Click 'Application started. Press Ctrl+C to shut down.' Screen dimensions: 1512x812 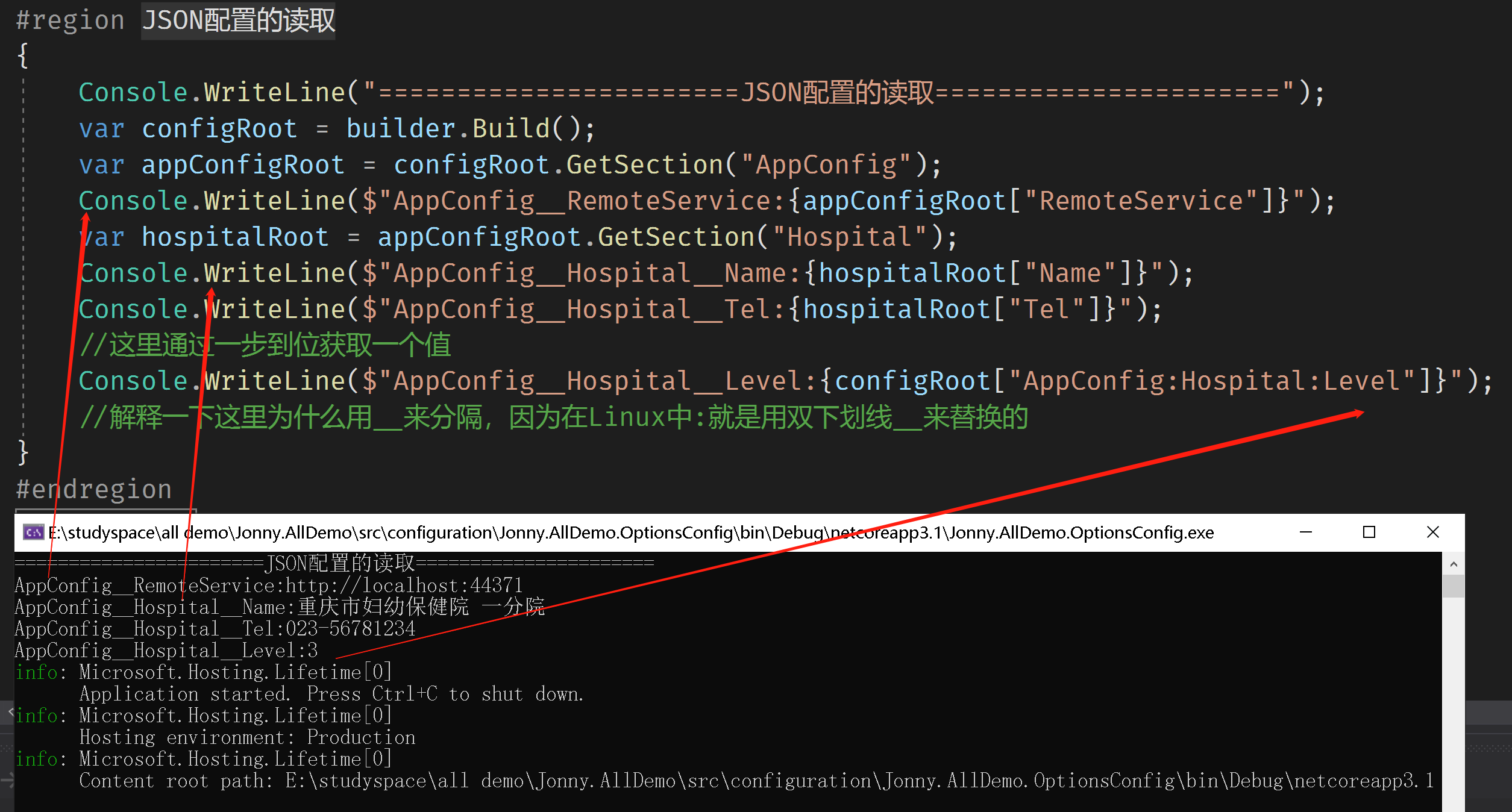(x=331, y=694)
